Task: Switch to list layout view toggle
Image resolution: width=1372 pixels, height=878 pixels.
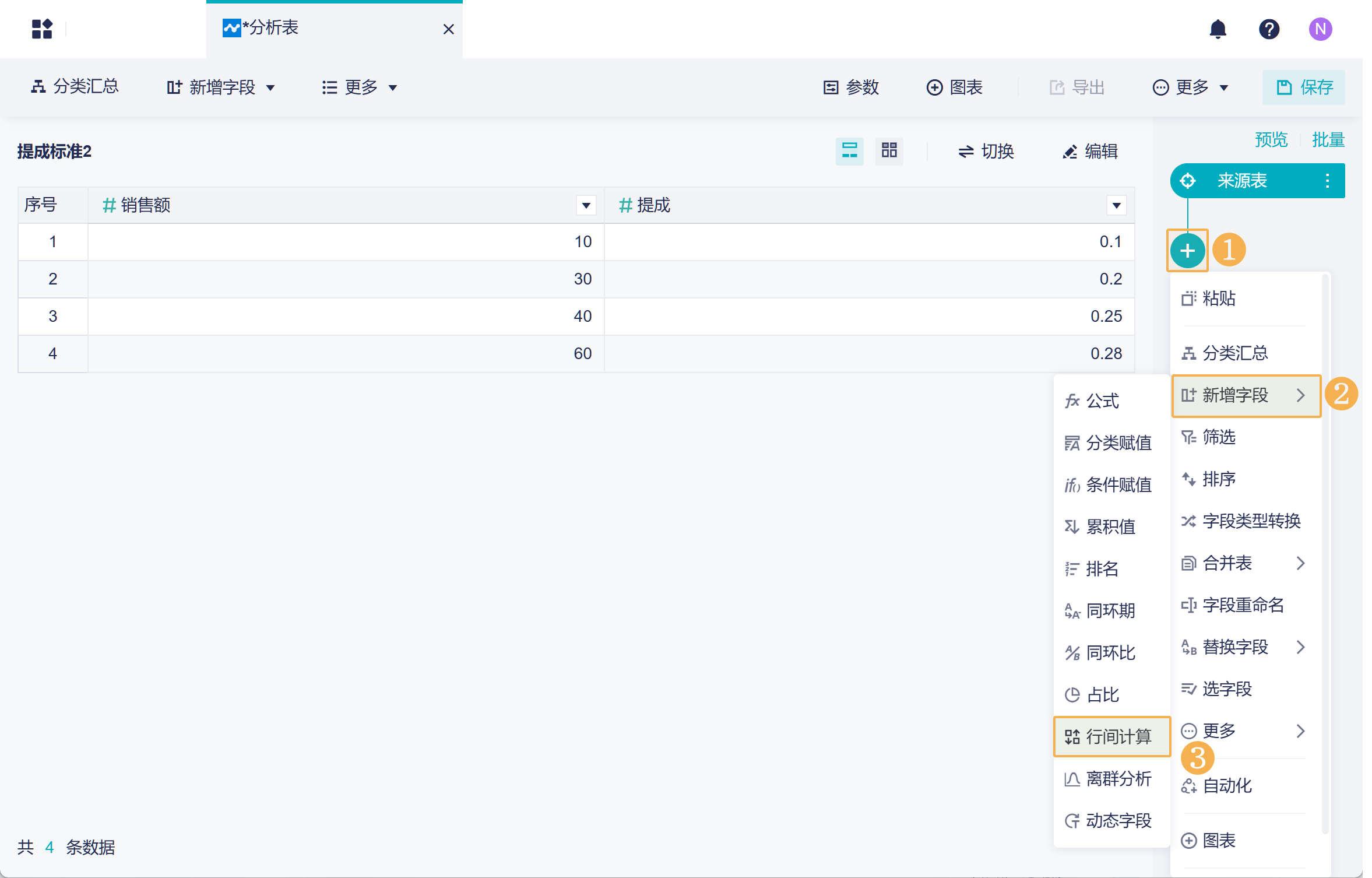Action: (849, 152)
